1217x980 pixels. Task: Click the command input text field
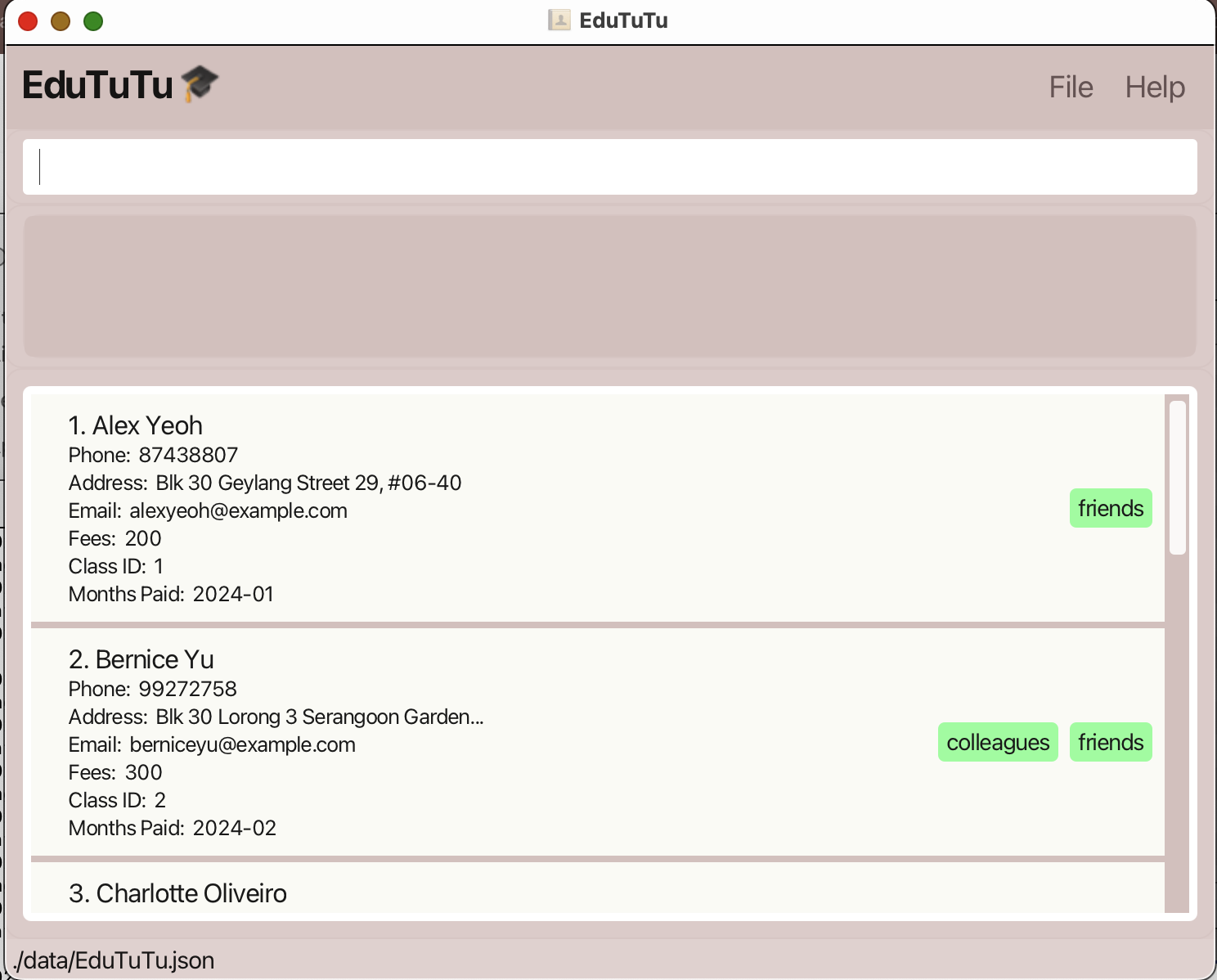click(x=610, y=167)
